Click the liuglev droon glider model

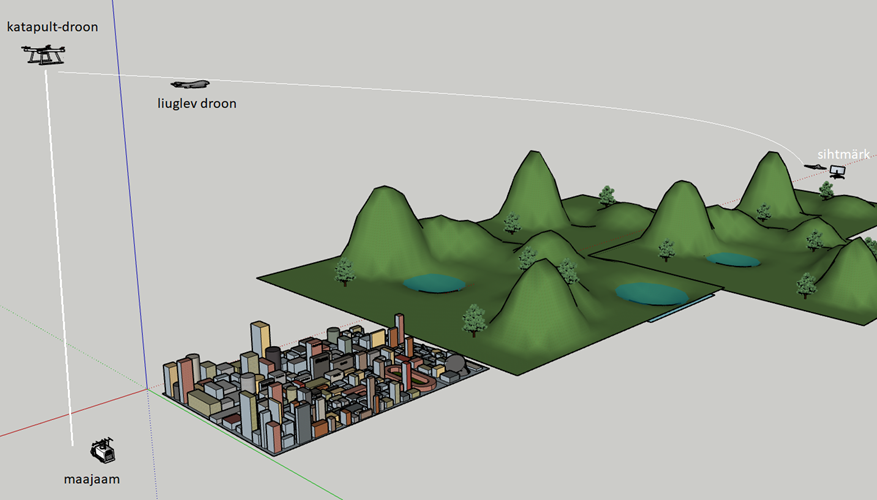[190, 84]
